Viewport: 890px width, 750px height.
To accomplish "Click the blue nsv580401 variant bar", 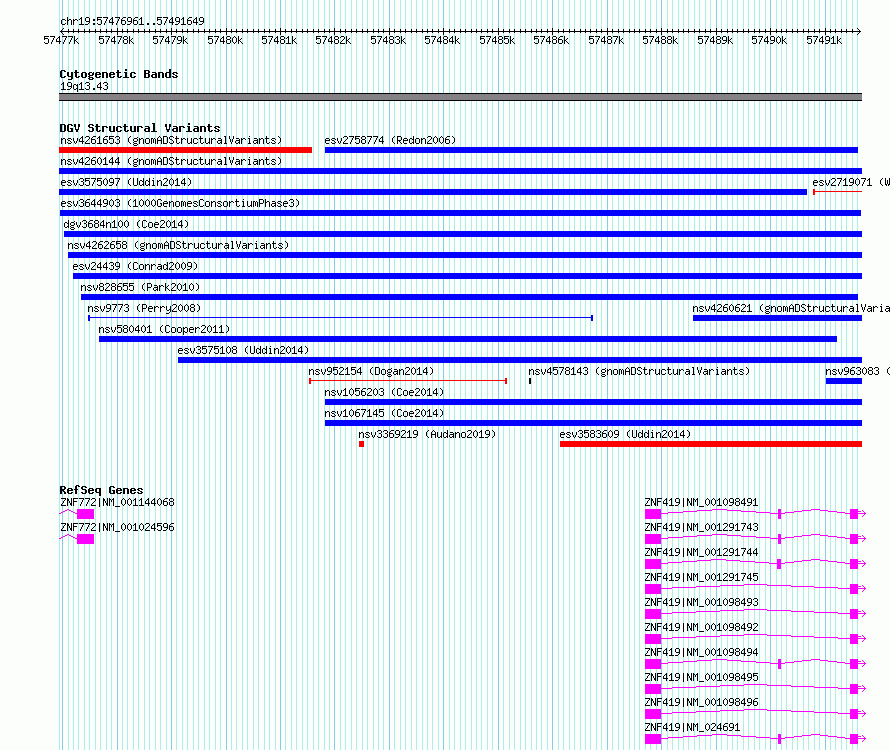I will (x=468, y=339).
